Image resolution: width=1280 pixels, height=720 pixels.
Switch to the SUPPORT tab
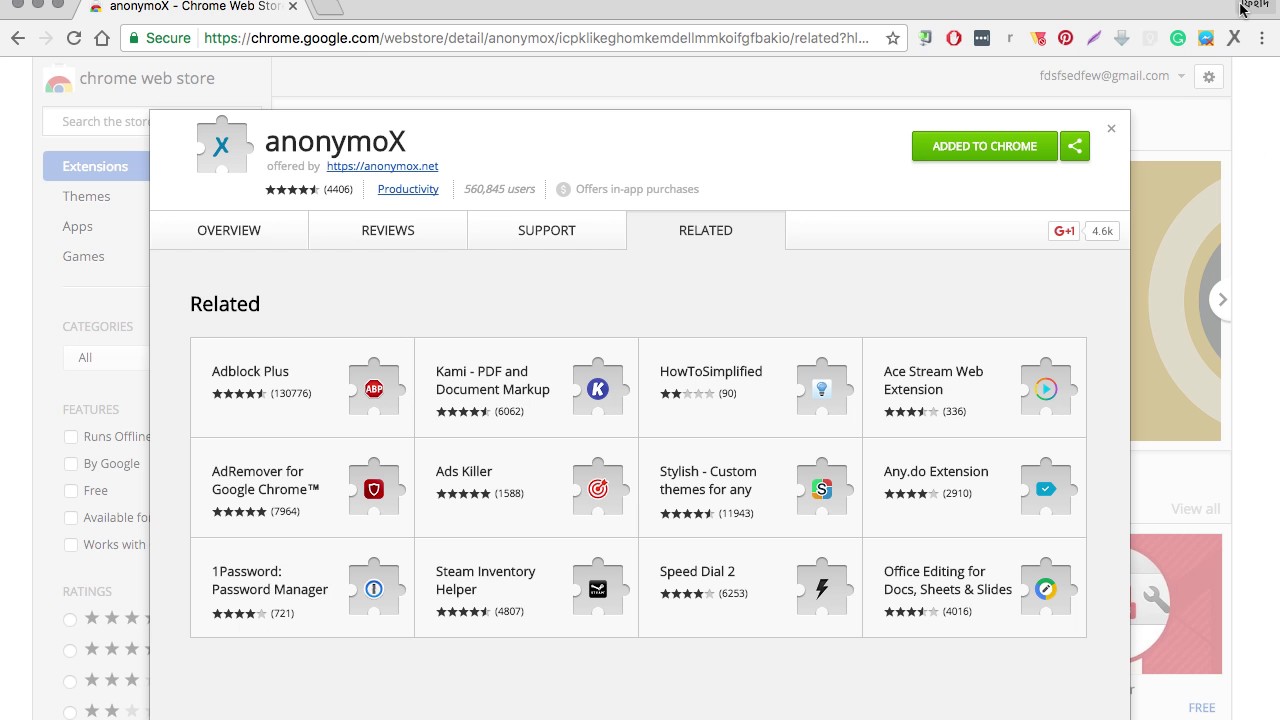pos(547,230)
